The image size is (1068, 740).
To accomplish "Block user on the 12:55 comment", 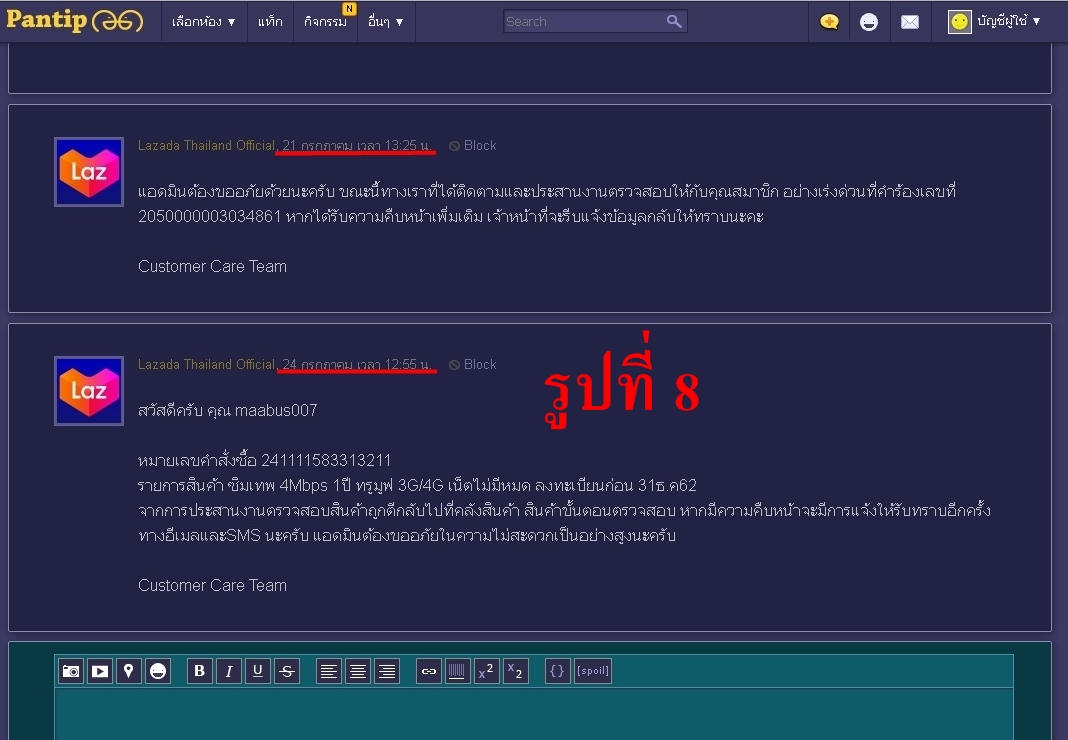I will (473, 365).
